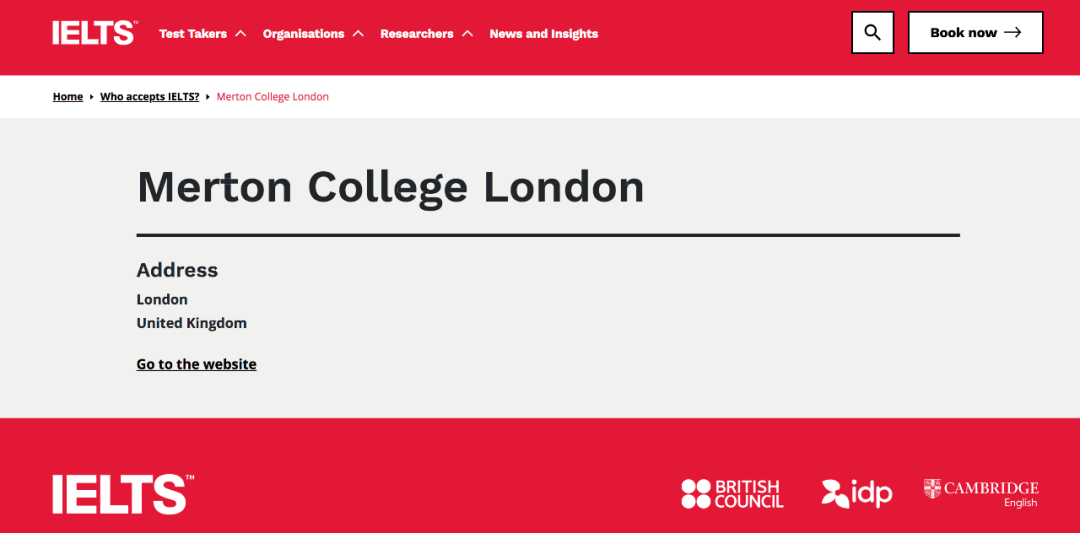Expand the Organisations chevron
The image size is (1080, 533).
[357, 33]
